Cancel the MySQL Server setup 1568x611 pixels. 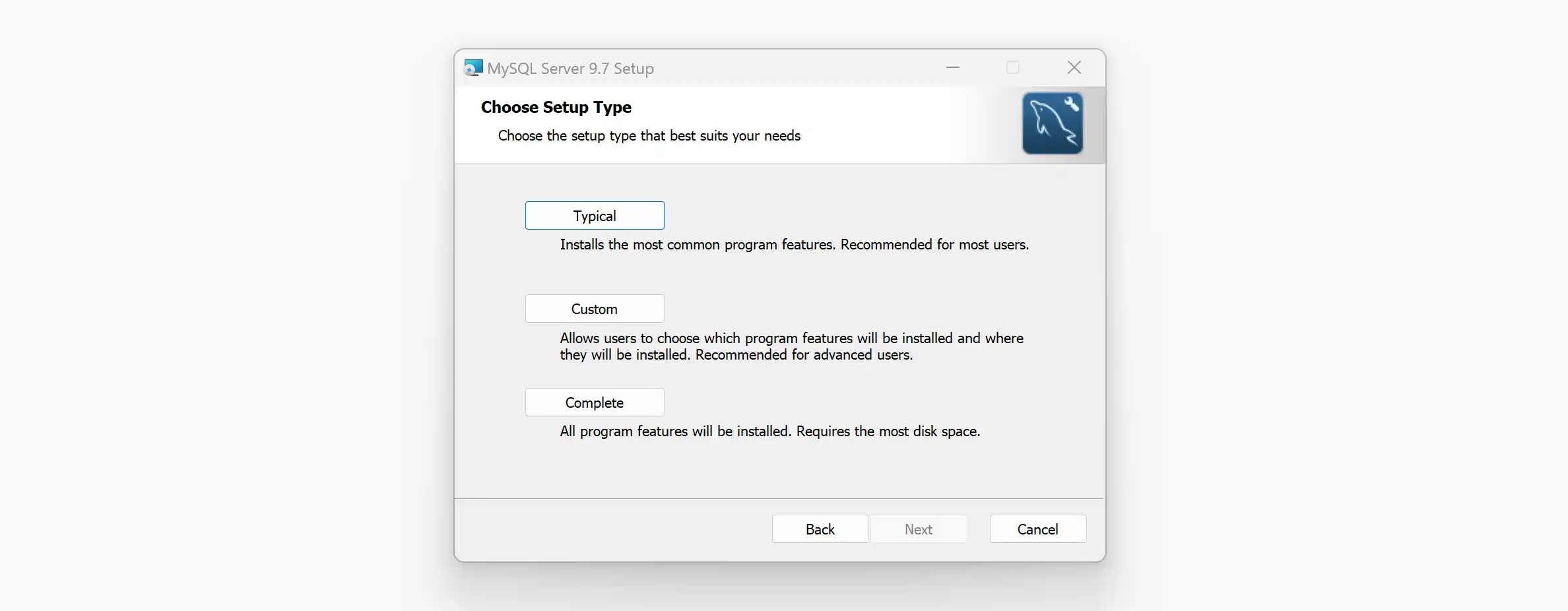point(1038,529)
